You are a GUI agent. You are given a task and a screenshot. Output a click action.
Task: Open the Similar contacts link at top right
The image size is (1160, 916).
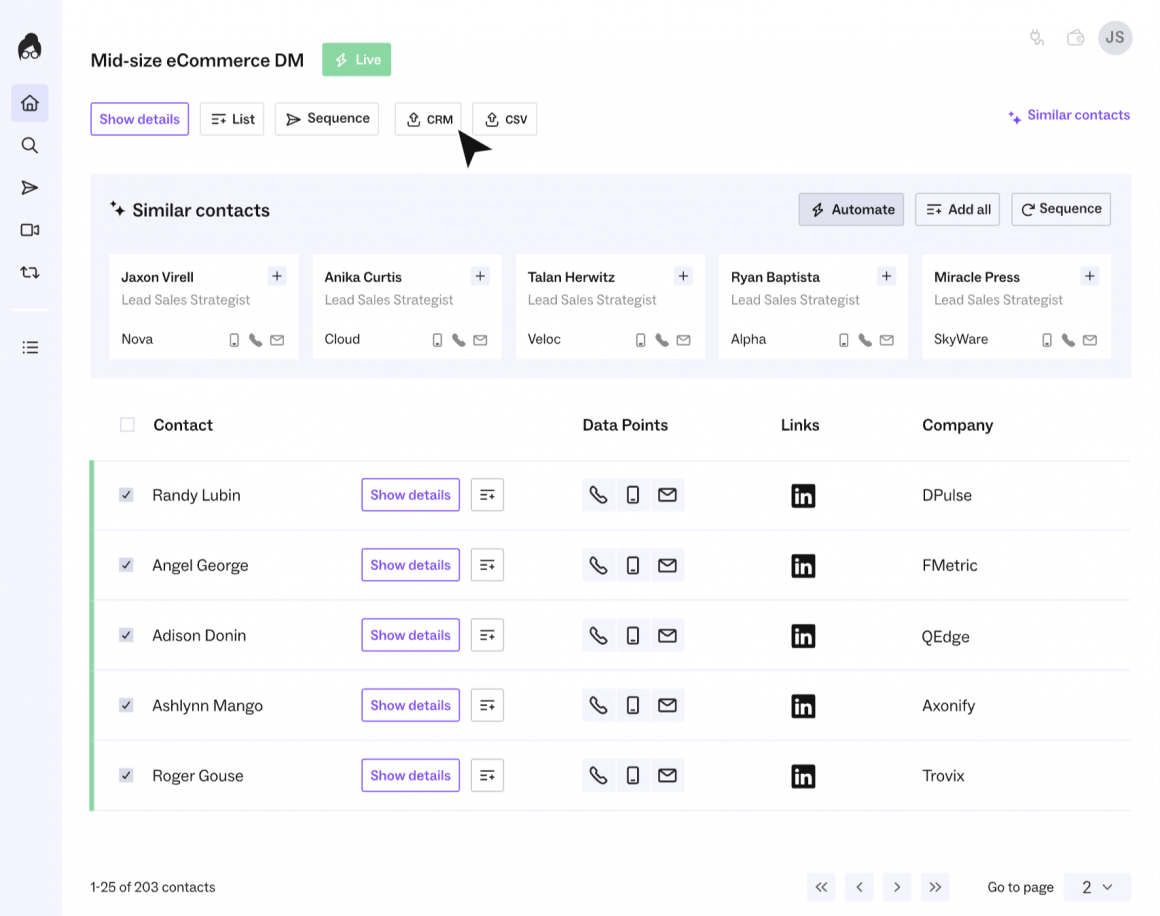pos(1068,115)
